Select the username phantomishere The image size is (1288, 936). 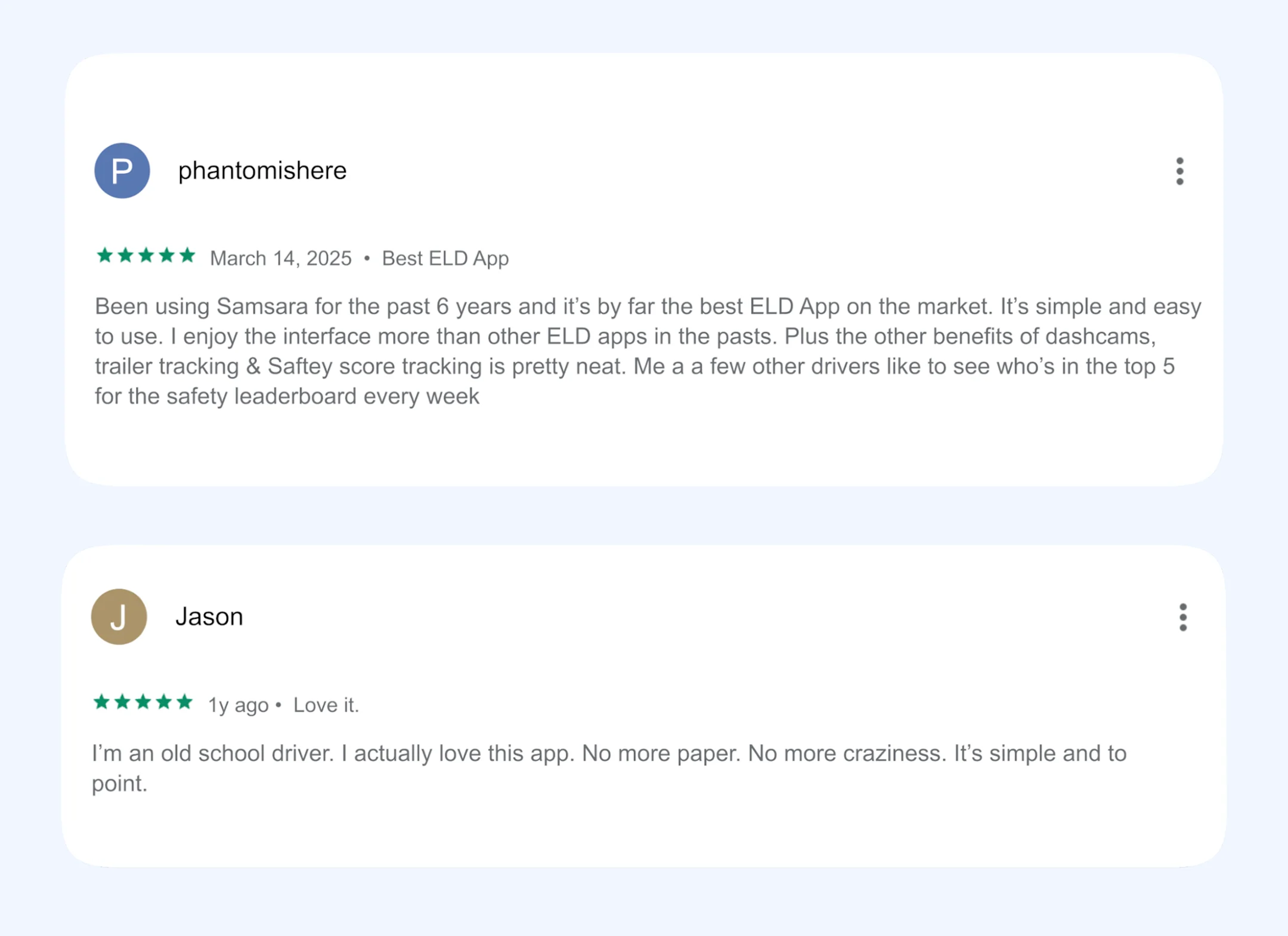tap(261, 171)
